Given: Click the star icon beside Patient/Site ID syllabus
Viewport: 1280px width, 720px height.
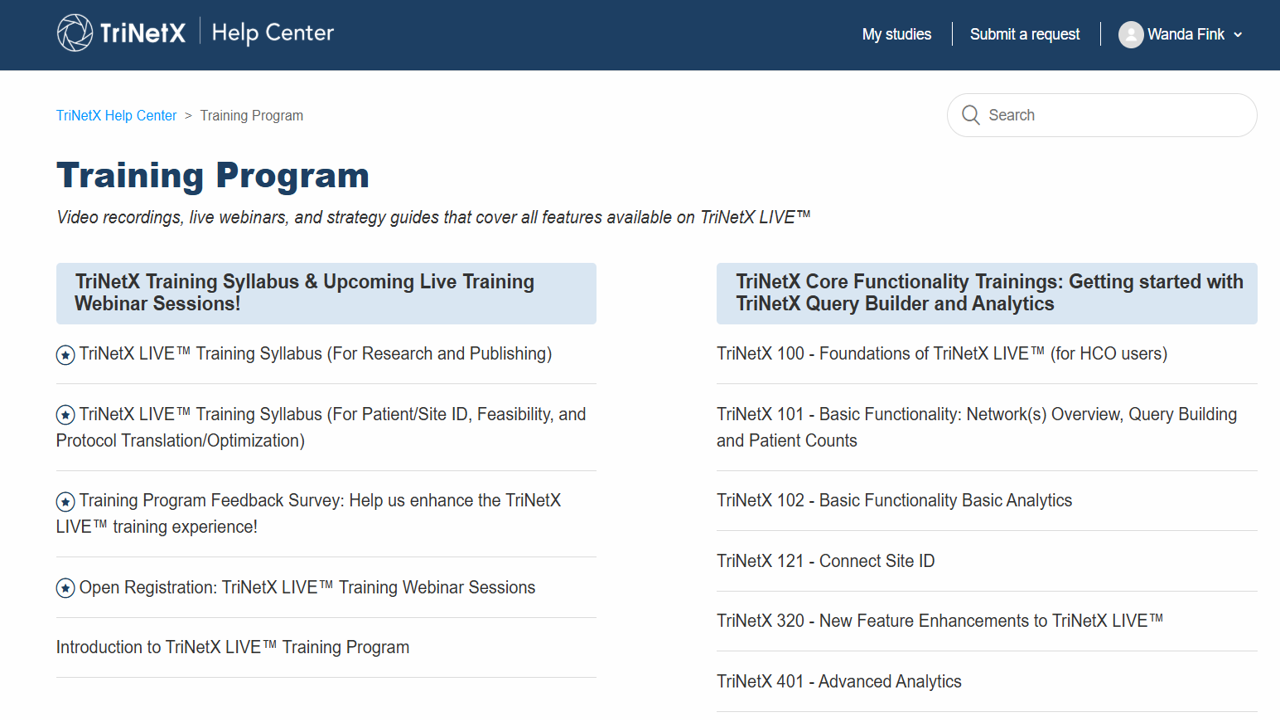Looking at the screenshot, I should pos(65,414).
